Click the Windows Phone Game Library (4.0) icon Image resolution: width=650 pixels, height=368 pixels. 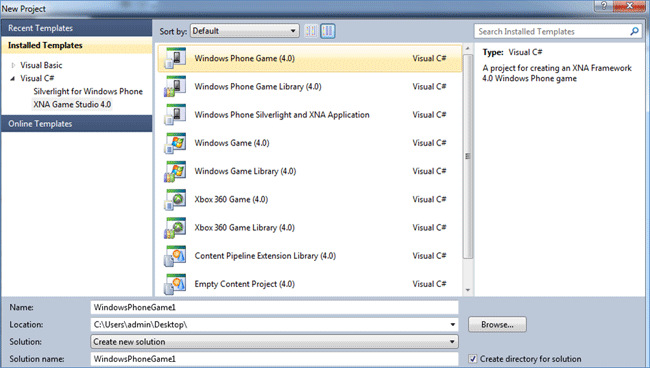[175, 87]
